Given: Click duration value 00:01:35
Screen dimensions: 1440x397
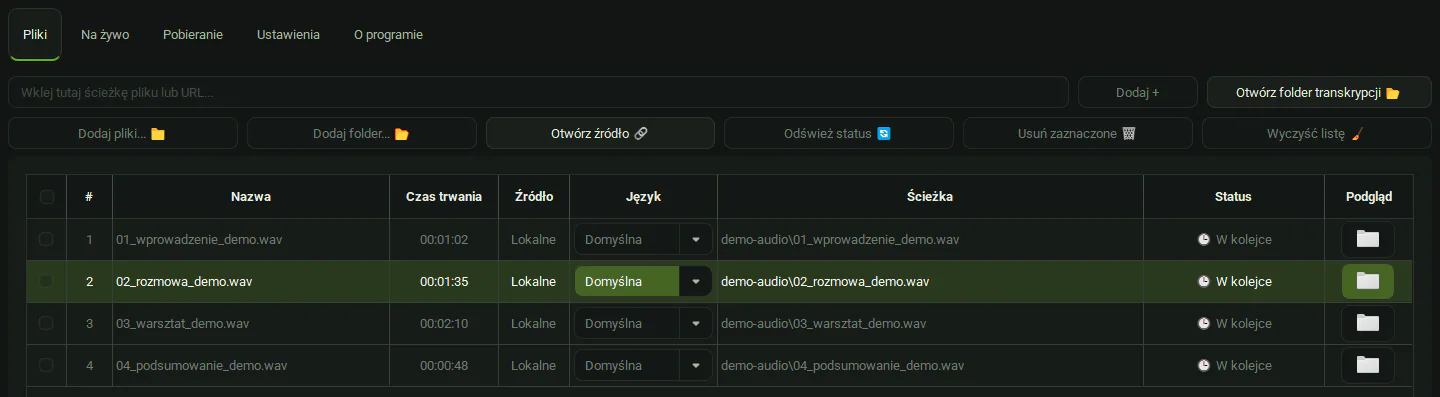Looking at the screenshot, I should click(444, 282).
